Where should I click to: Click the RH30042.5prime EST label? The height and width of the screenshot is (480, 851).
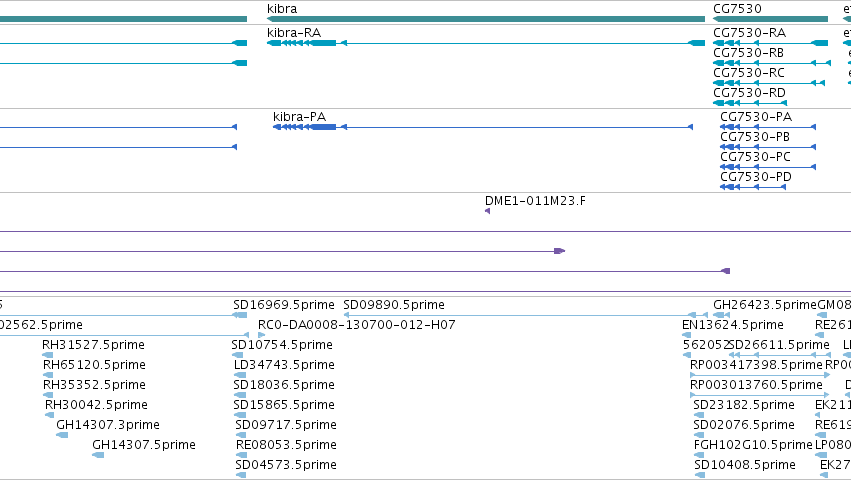click(x=96, y=405)
